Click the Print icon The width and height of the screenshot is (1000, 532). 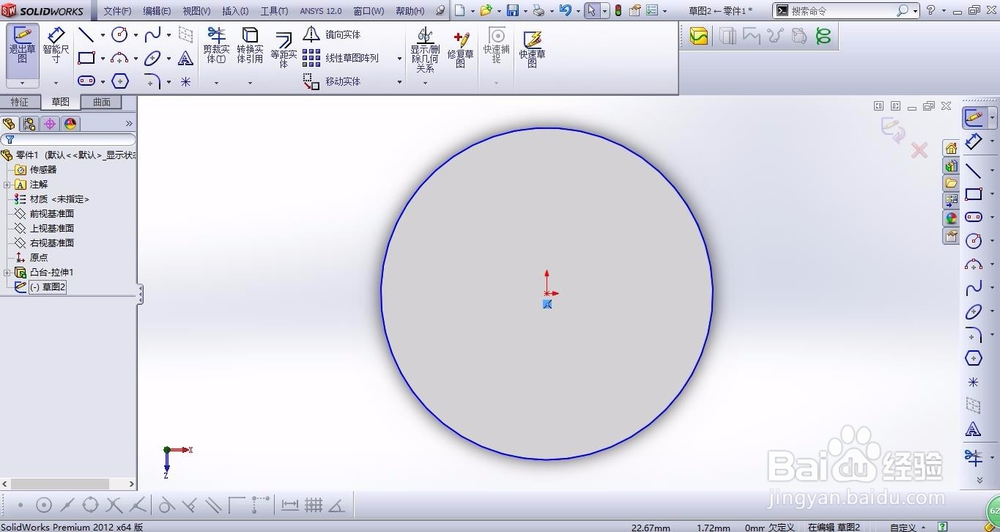[539, 10]
